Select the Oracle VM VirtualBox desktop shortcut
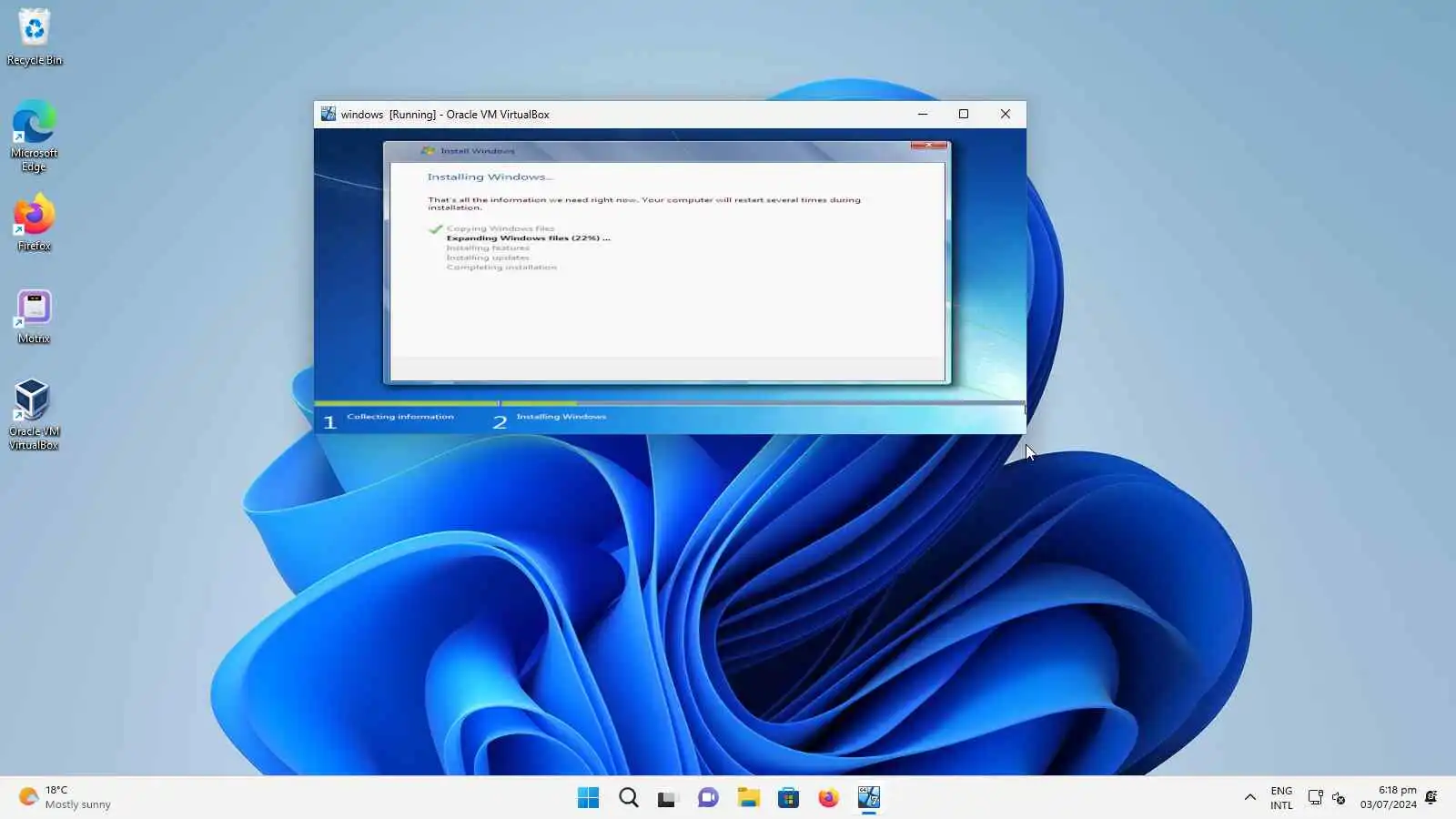Viewport: 1456px width, 819px height. point(35,414)
